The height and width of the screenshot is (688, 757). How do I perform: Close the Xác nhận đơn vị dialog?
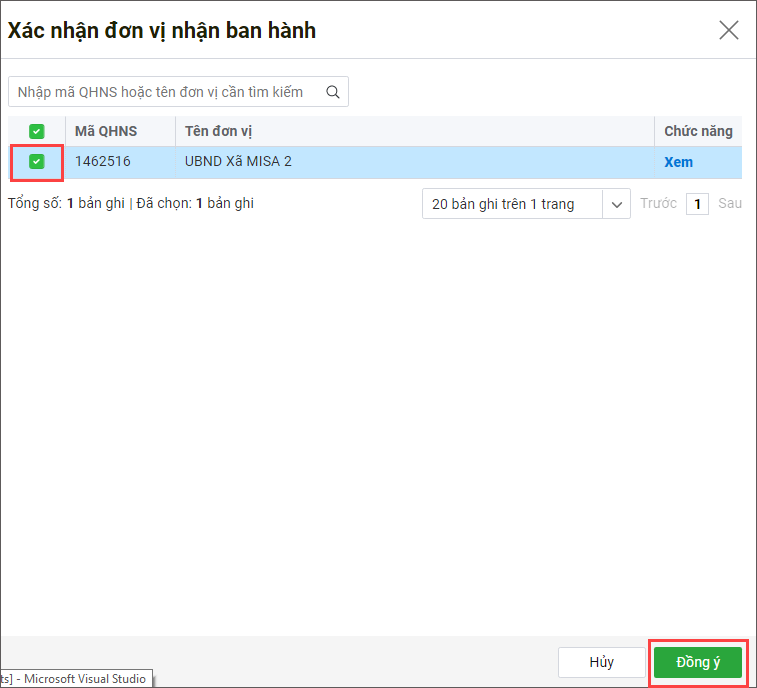point(729,30)
